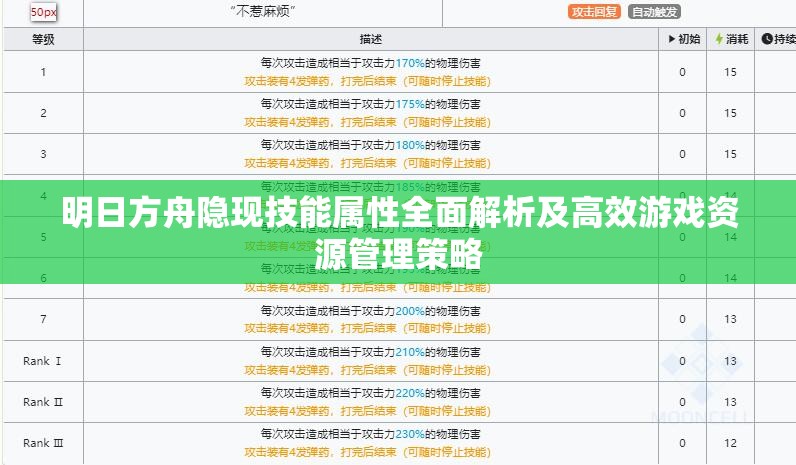The height and width of the screenshot is (465, 796).
Task: Click the 230% physical damage description line
Action: pos(371,434)
